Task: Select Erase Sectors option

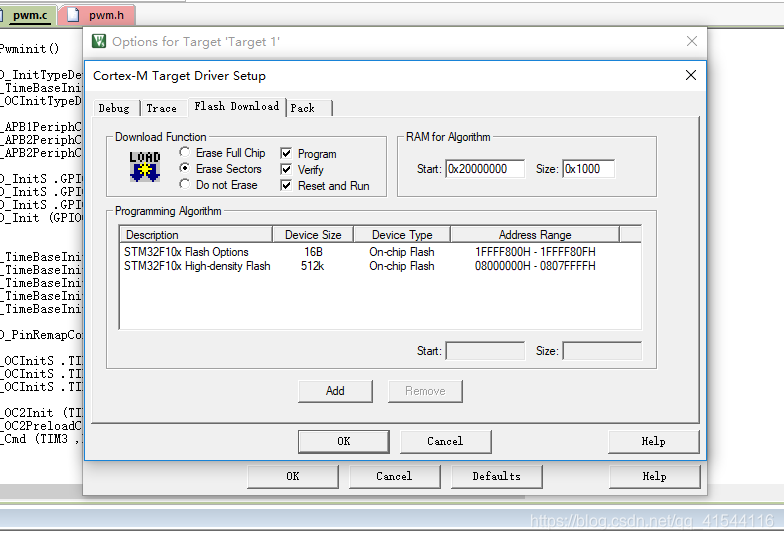Action: [220, 168]
